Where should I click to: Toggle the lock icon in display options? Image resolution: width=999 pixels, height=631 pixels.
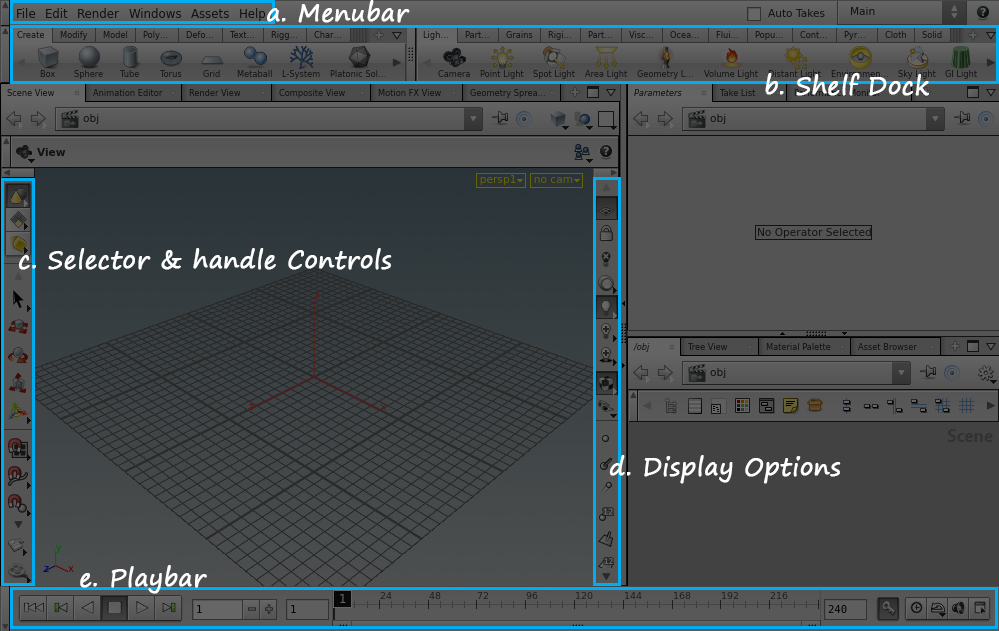[x=606, y=233]
